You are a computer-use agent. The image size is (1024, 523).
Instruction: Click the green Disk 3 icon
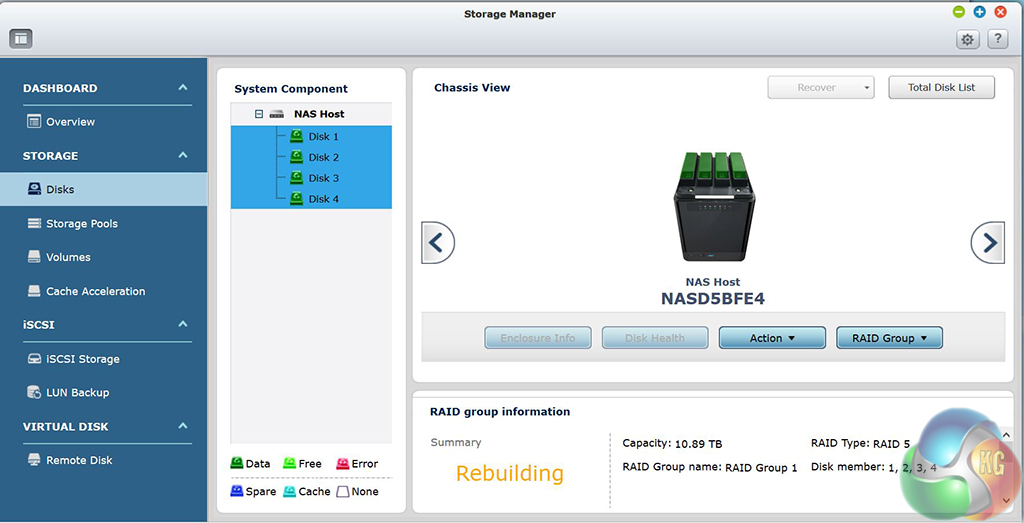click(296, 177)
